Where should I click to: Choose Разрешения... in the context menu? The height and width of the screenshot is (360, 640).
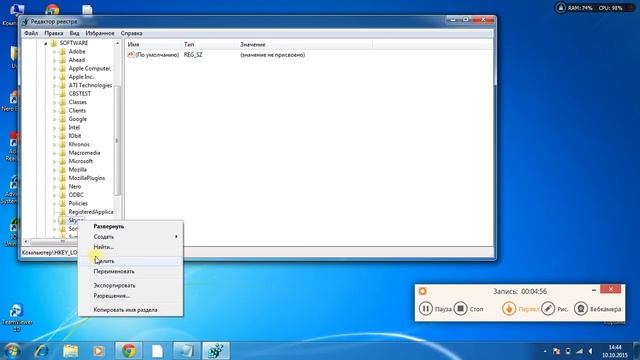(x=130, y=296)
